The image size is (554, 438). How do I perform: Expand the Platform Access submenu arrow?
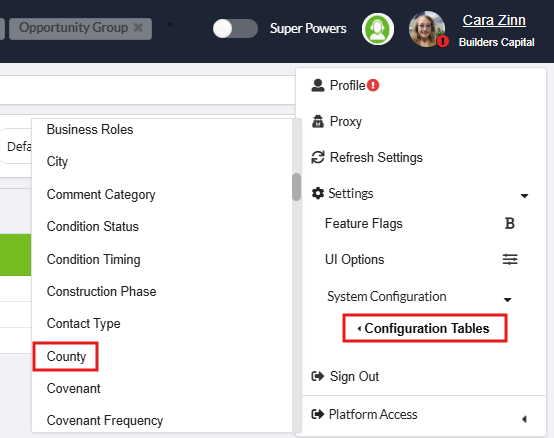(524, 419)
